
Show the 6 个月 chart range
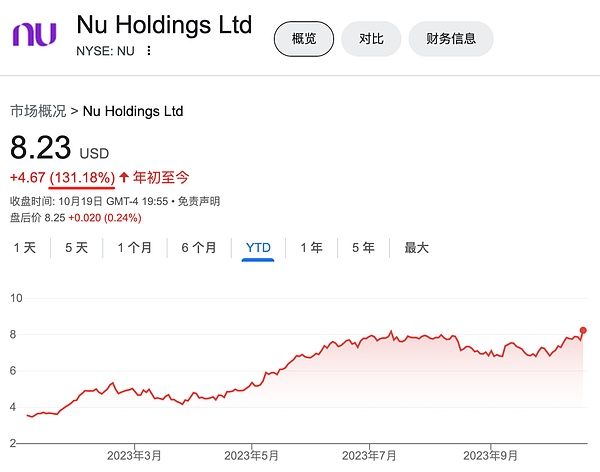coord(198,247)
